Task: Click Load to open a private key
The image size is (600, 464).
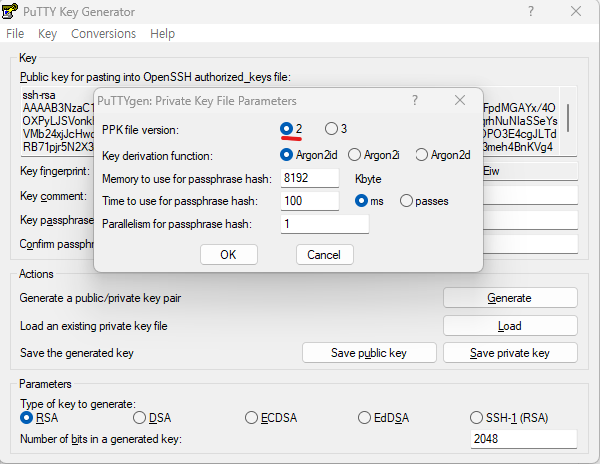Action: pyautogui.click(x=510, y=326)
